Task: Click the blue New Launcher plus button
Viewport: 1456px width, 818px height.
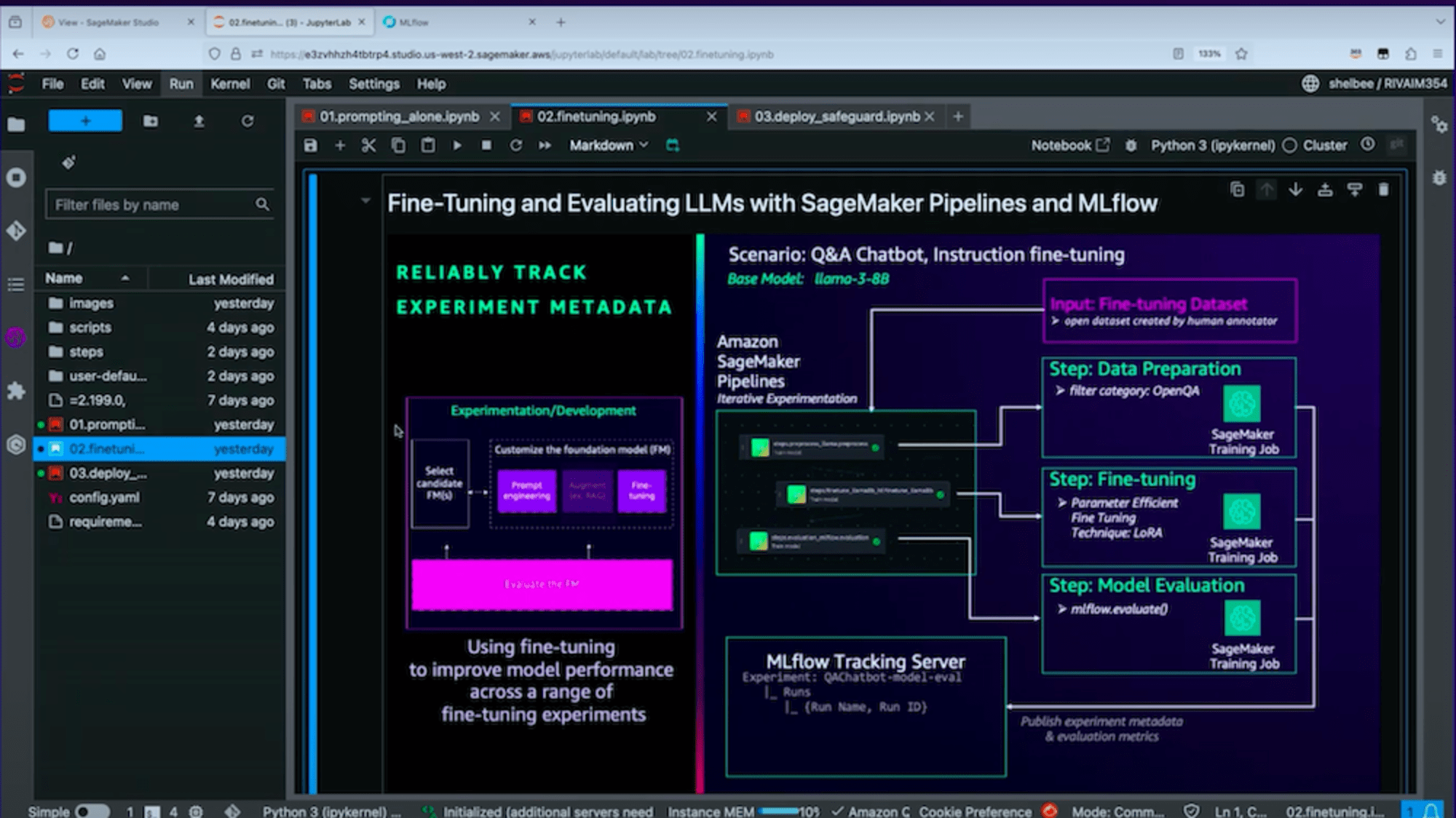Action: [x=85, y=121]
